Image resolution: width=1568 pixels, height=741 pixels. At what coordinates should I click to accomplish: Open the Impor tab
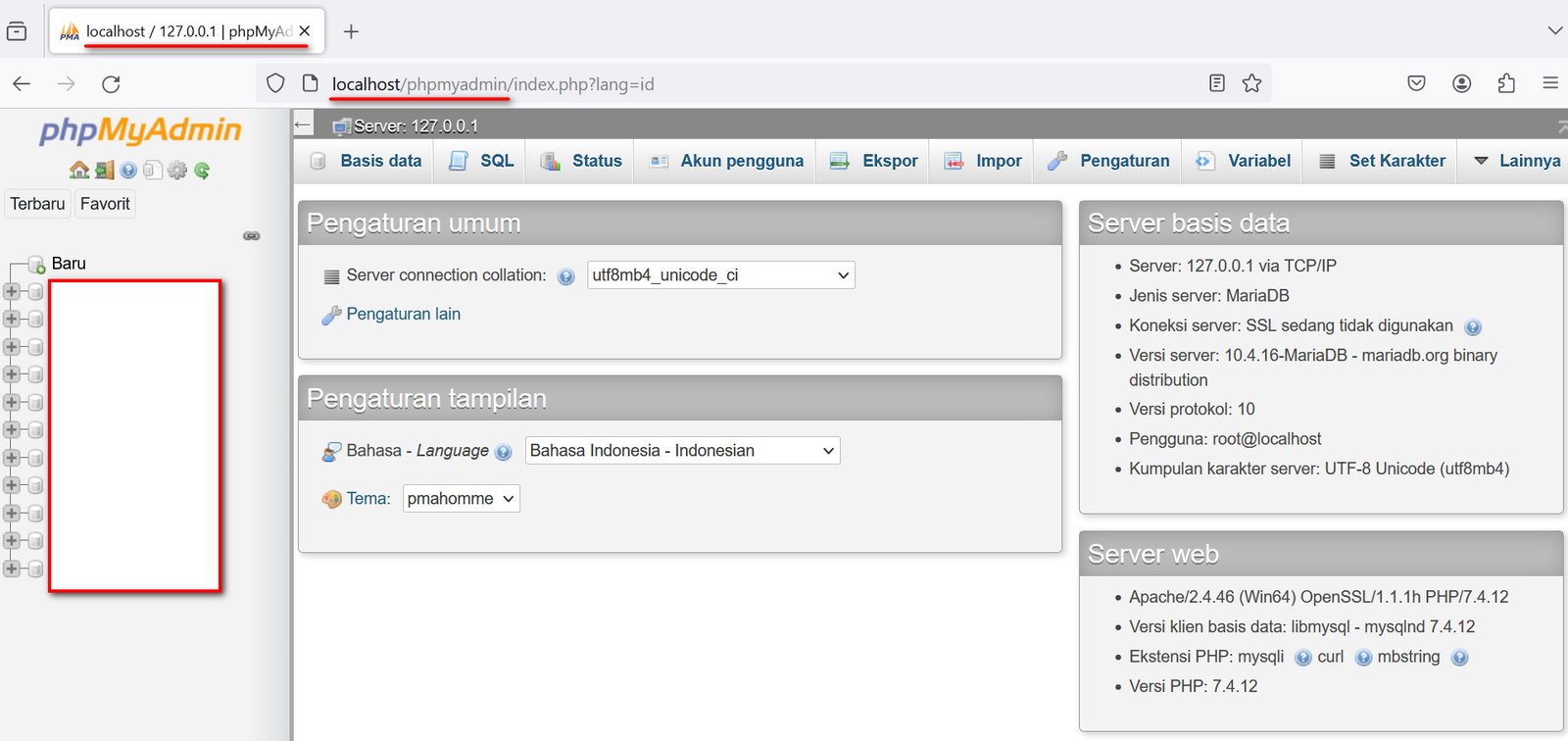coord(983,161)
